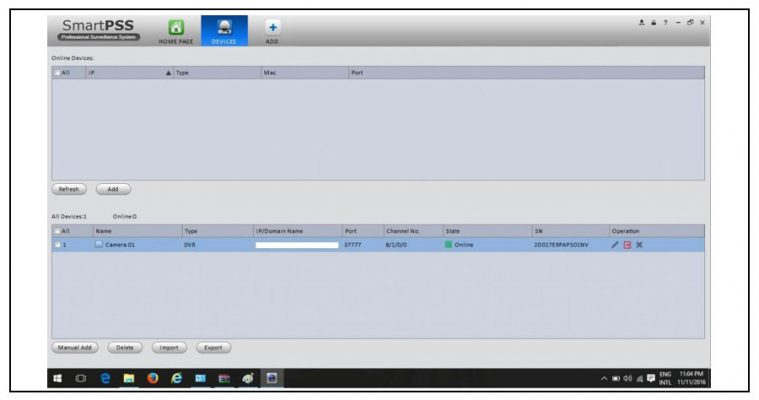This screenshot has width=759, height=400.
Task: Click the Windows Start button
Action: pos(59,380)
